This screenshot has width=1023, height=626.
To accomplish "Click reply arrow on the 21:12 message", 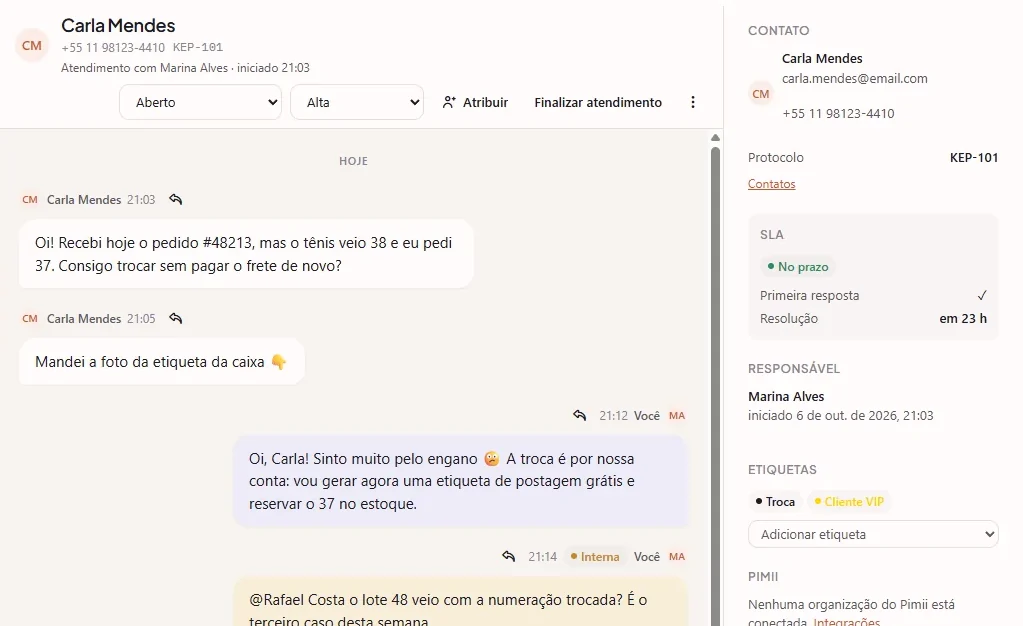I will [x=579, y=415].
